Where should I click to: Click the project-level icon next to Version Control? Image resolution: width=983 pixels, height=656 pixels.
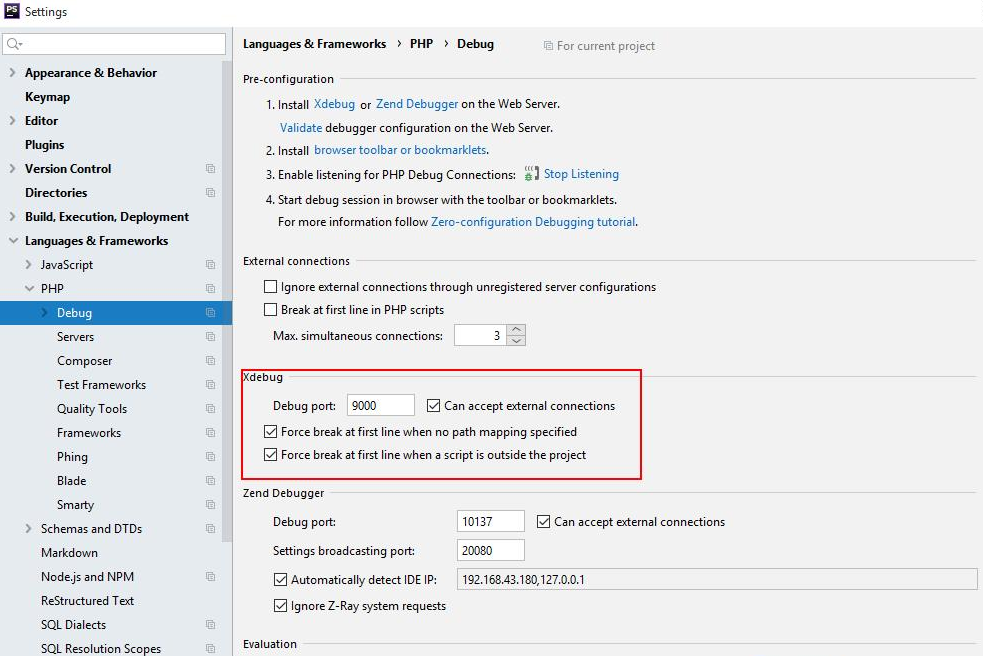point(211,169)
